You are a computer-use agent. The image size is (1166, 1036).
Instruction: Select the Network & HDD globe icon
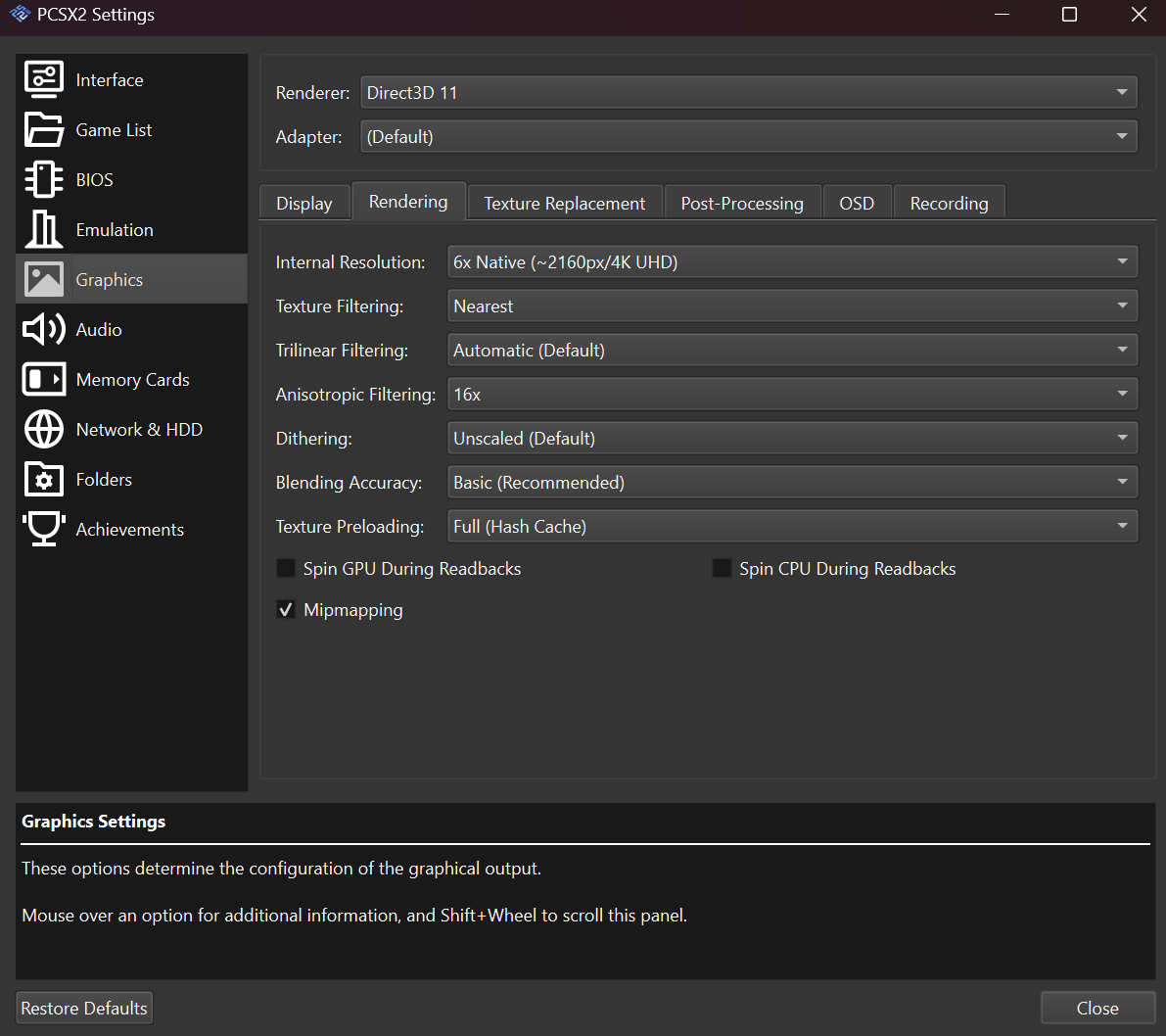(44, 429)
